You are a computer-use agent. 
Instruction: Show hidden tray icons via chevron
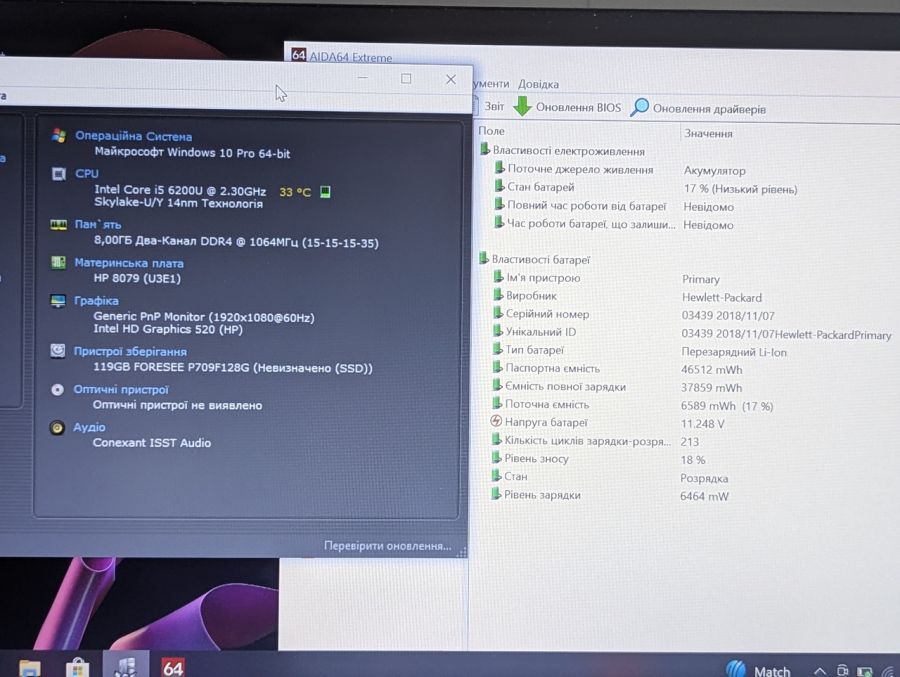pos(820,671)
